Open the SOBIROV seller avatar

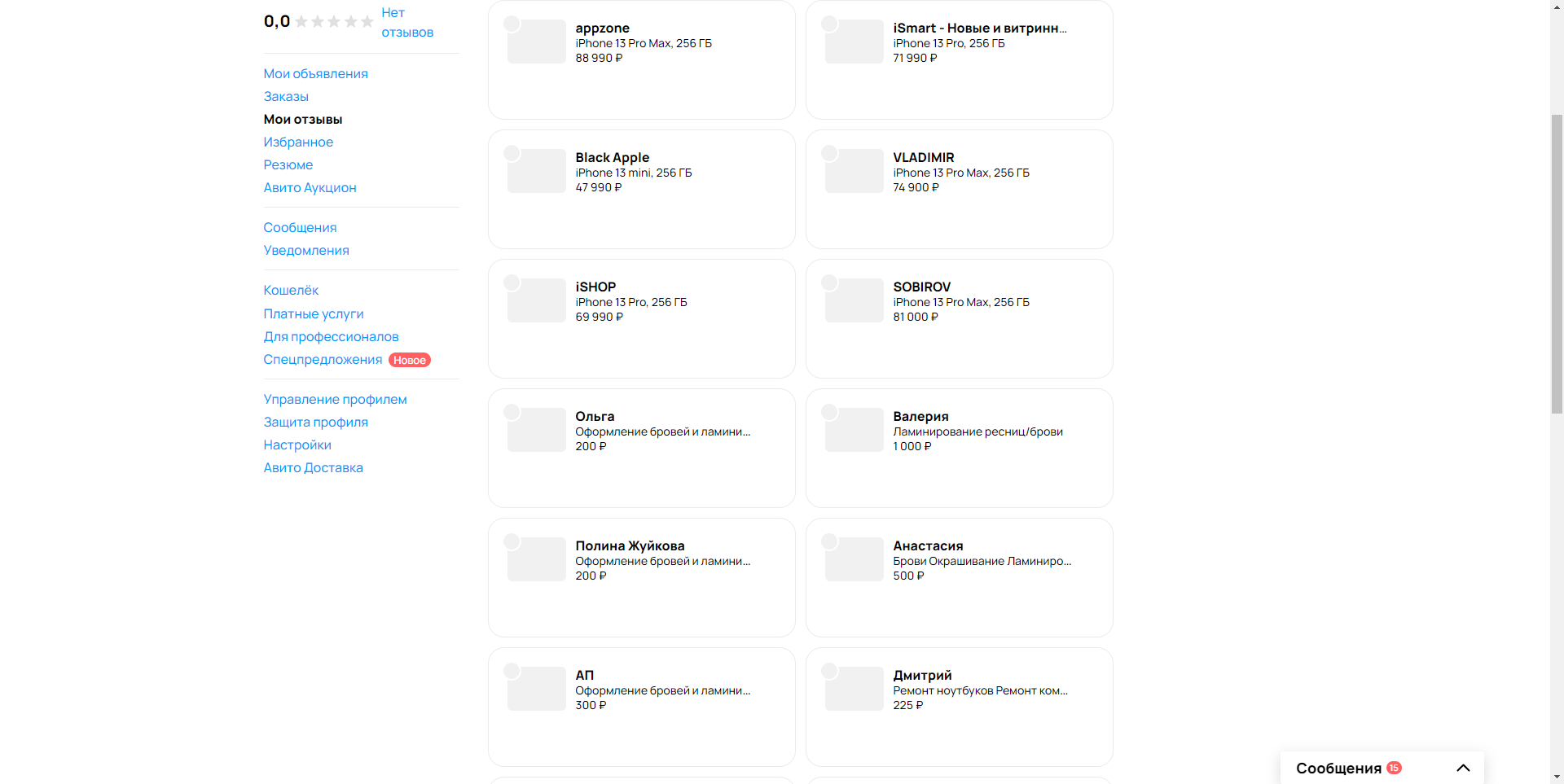829,283
